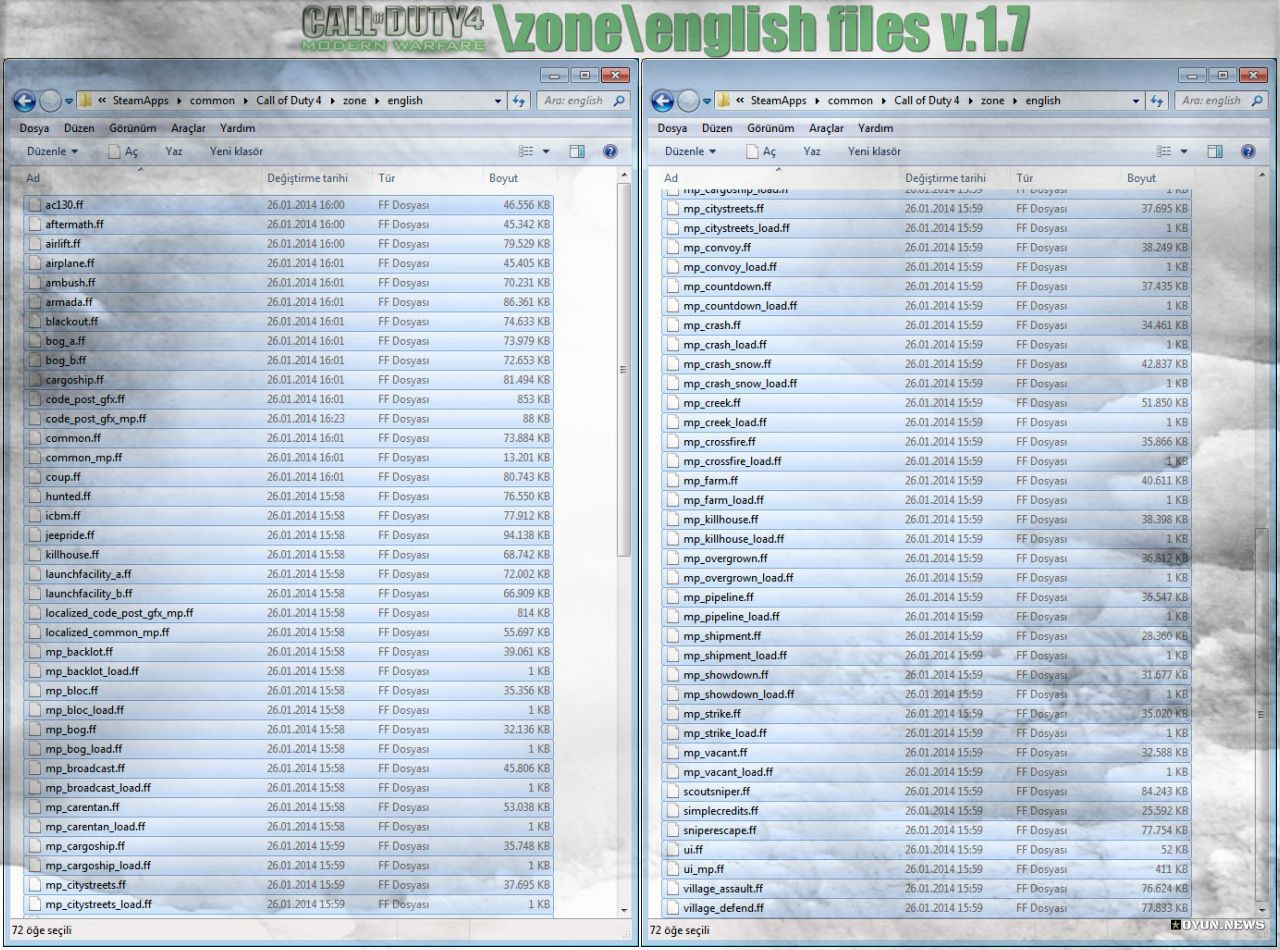Refresh the right window folder view
Viewport: 1280px width, 950px height.
point(1158,101)
